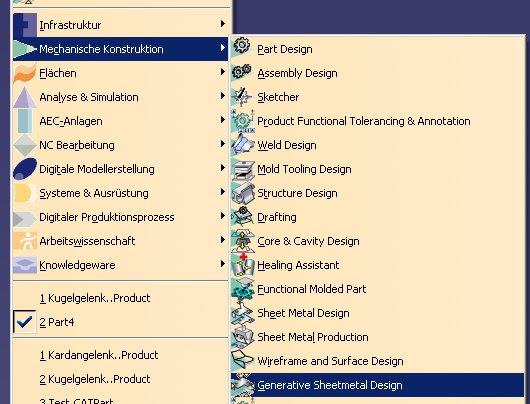This screenshot has width=530, height=404.
Task: Open the 1 Kardangelenk..Product recent file
Action: click(99, 355)
